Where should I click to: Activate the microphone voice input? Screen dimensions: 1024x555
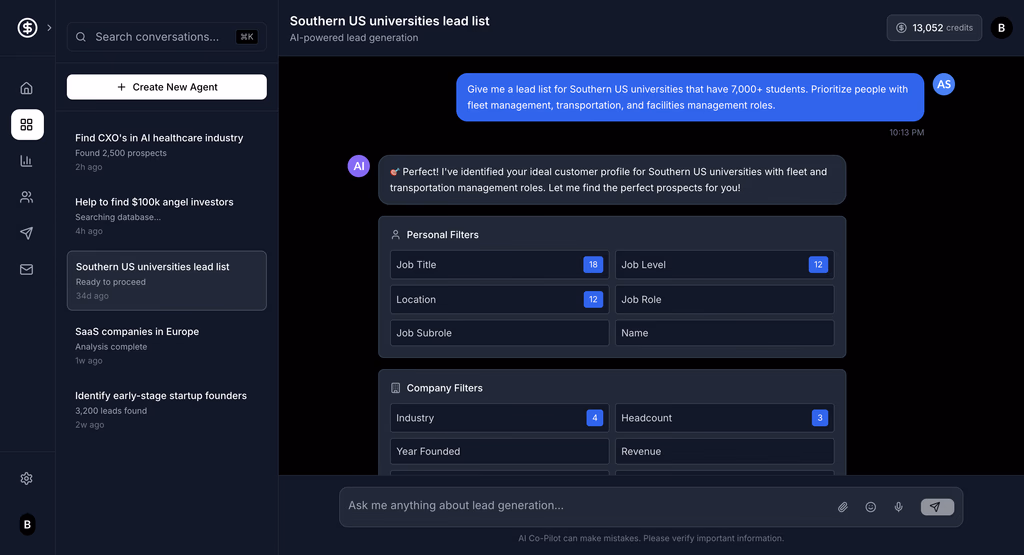click(x=899, y=507)
